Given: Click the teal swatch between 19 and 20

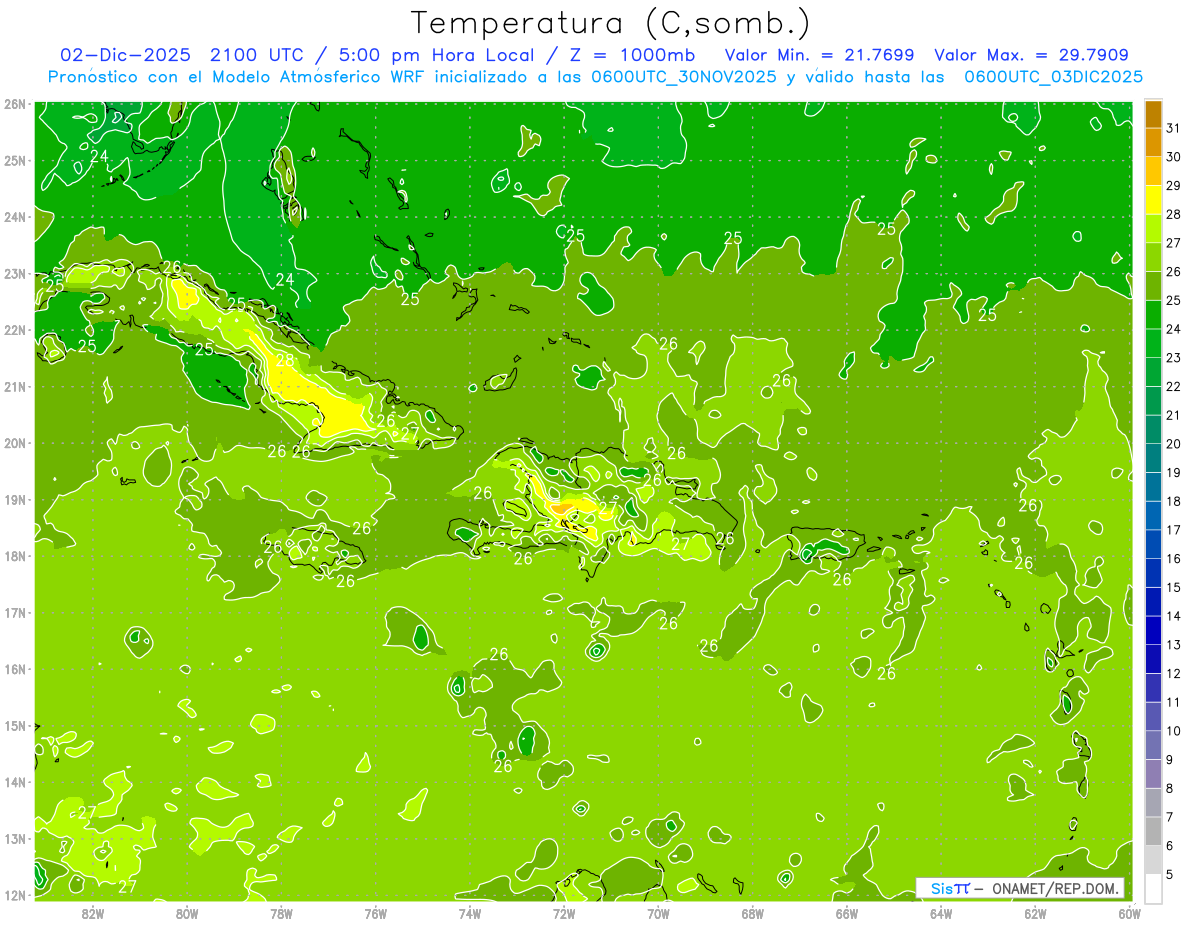Looking at the screenshot, I should pyautogui.click(x=1153, y=458).
